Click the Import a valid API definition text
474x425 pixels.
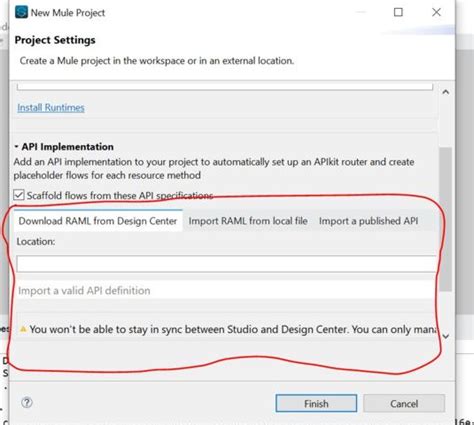84,291
